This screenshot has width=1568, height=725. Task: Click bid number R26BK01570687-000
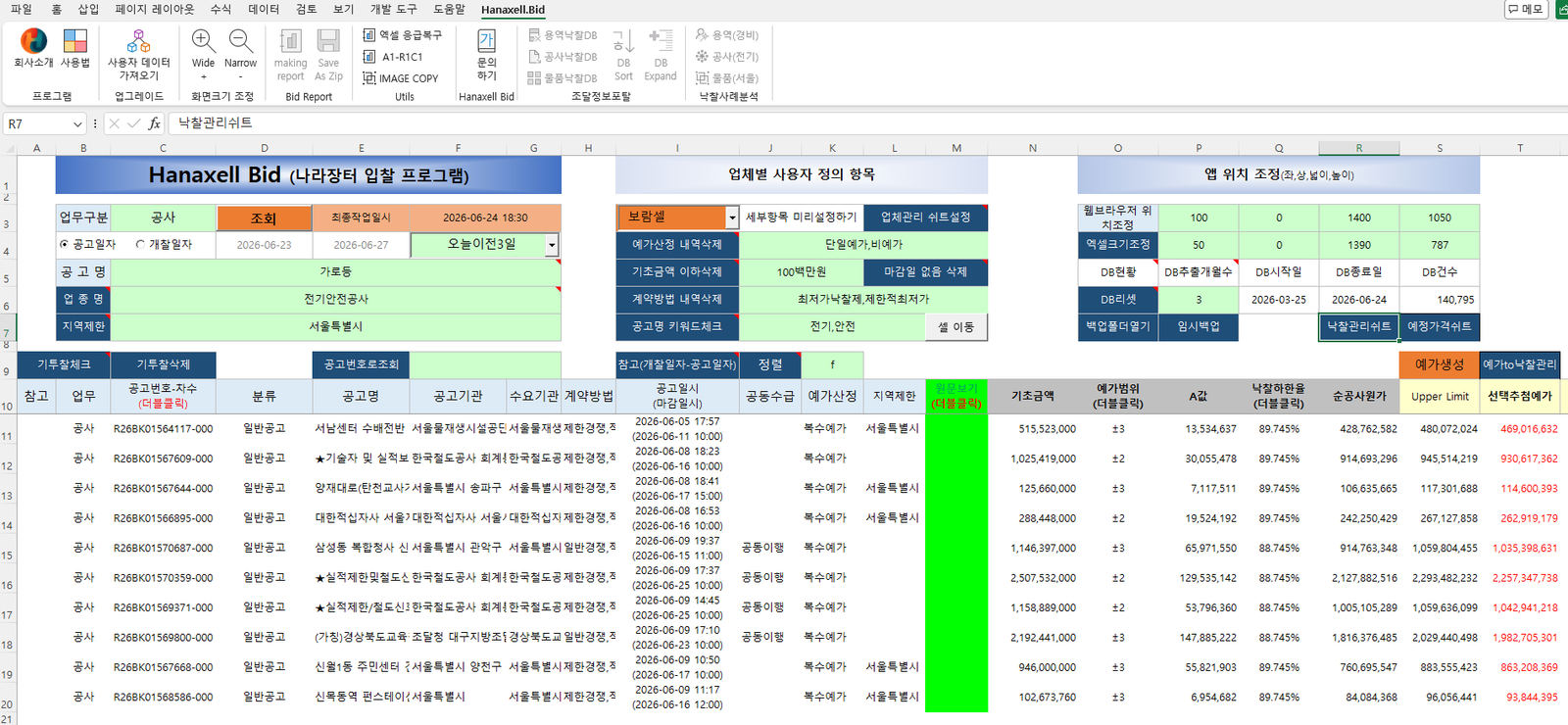pyautogui.click(x=163, y=549)
